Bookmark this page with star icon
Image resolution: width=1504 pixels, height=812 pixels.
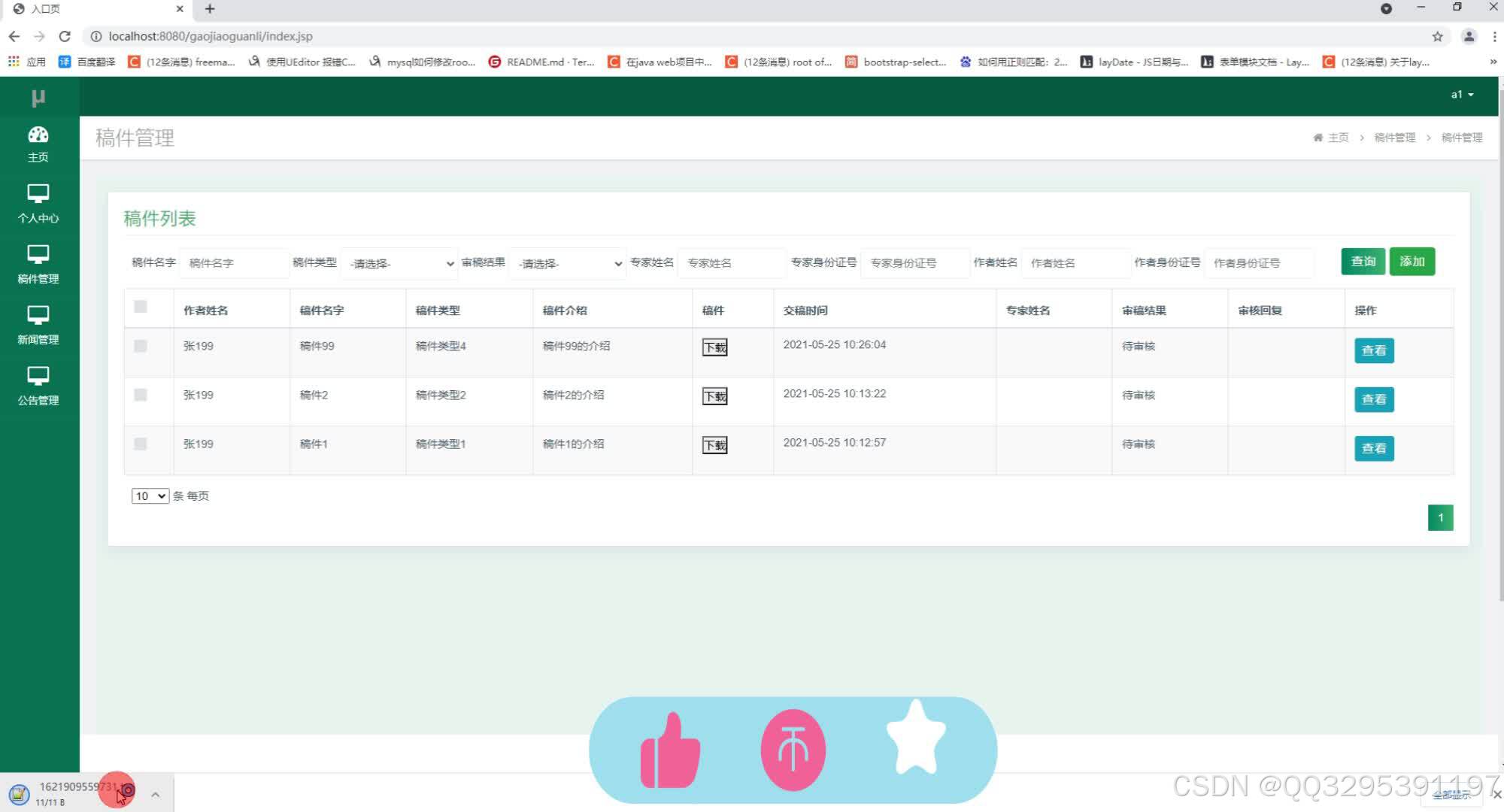1437,36
